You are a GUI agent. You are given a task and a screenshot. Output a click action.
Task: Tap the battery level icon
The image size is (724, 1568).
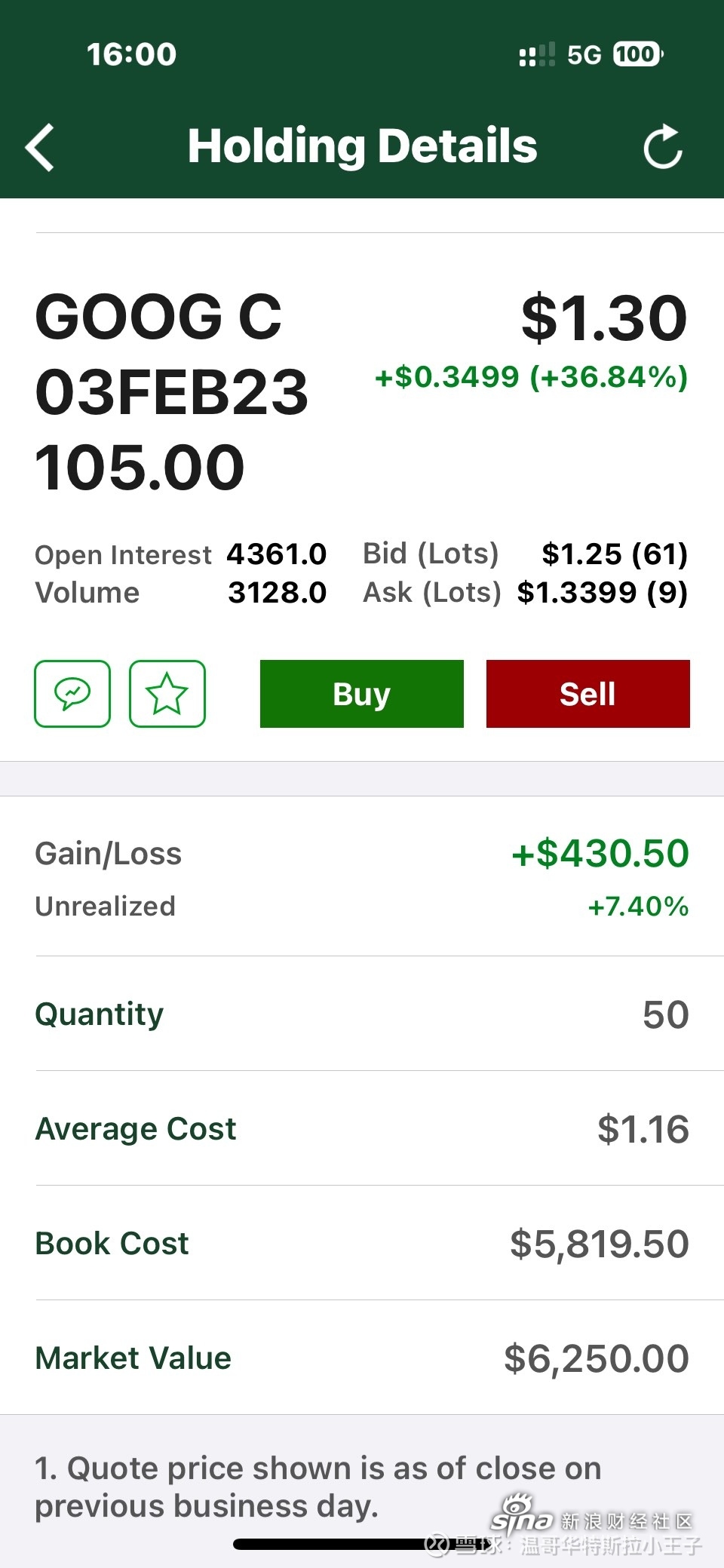coord(637,54)
